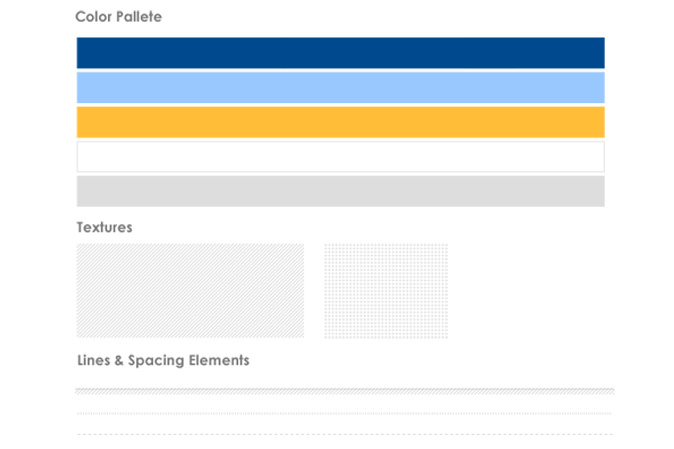Select the dotted grid texture sample

click(386, 291)
